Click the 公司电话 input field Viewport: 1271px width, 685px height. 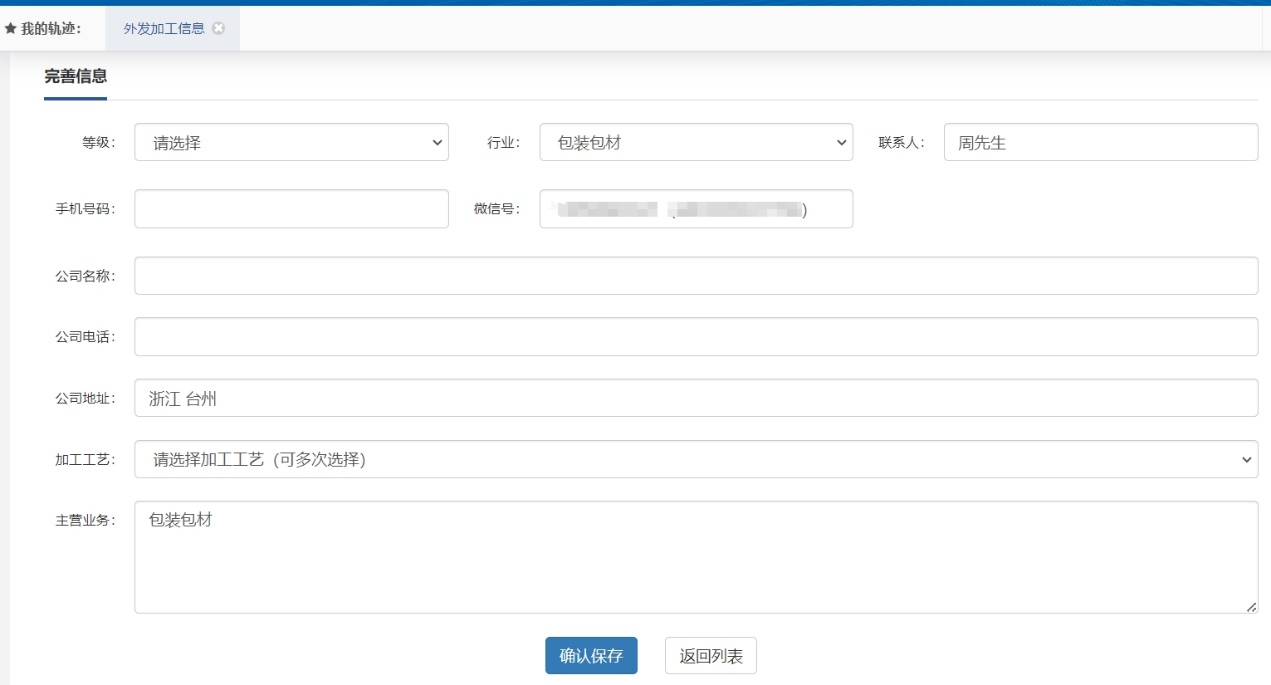tap(696, 337)
